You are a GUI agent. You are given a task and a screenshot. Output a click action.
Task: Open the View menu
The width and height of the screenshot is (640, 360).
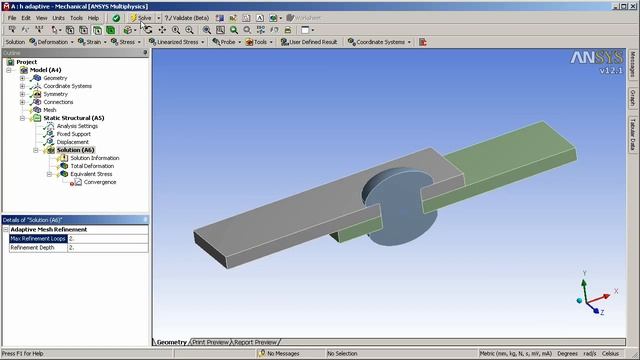41,18
